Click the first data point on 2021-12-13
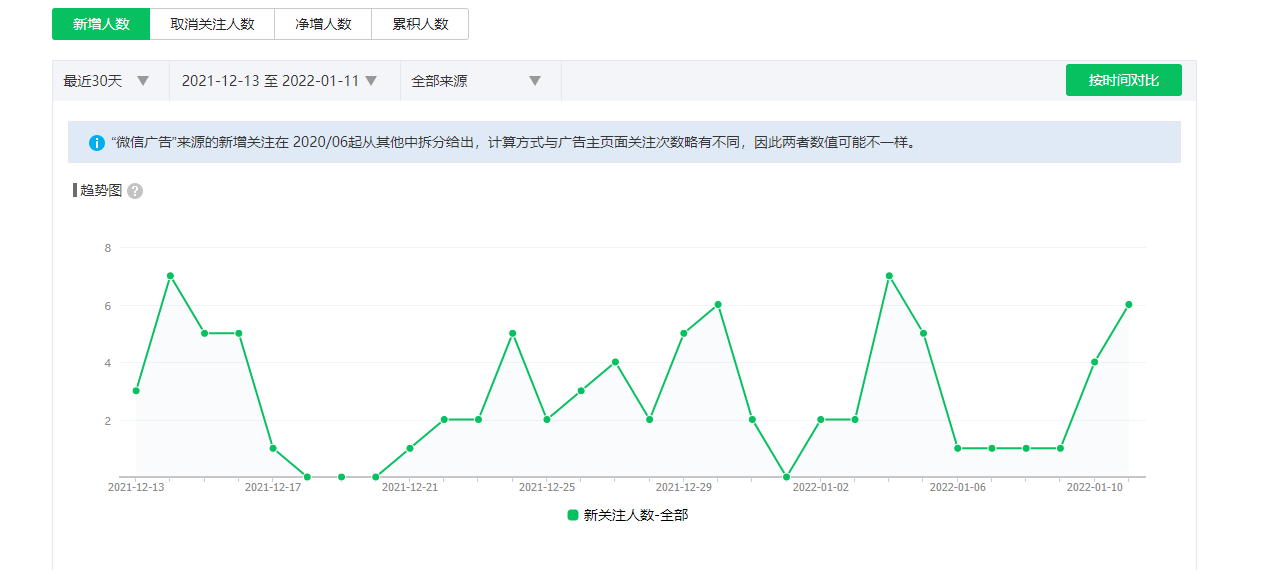The image size is (1262, 570). 136,391
